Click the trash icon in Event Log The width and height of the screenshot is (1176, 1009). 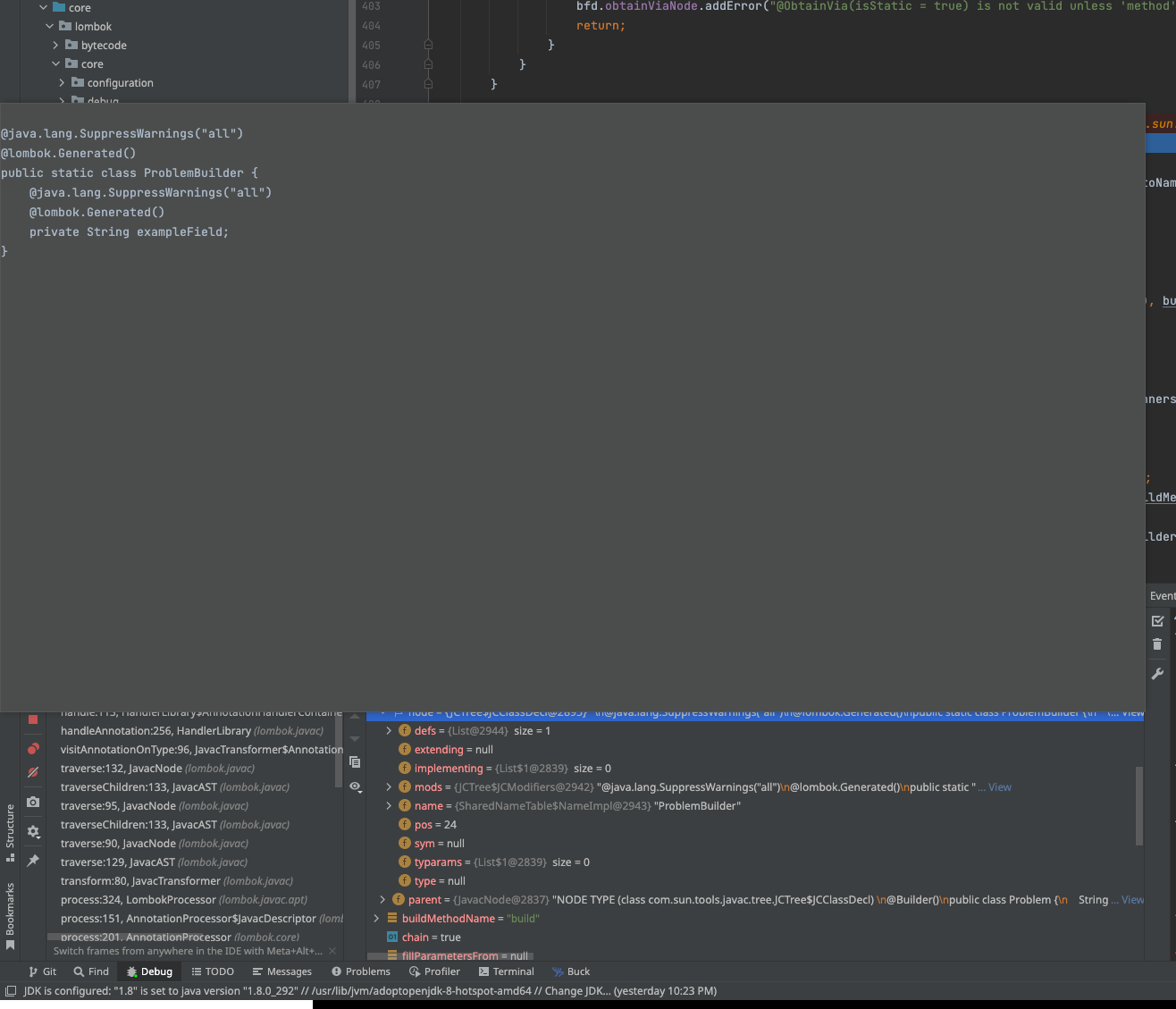[x=1157, y=644]
